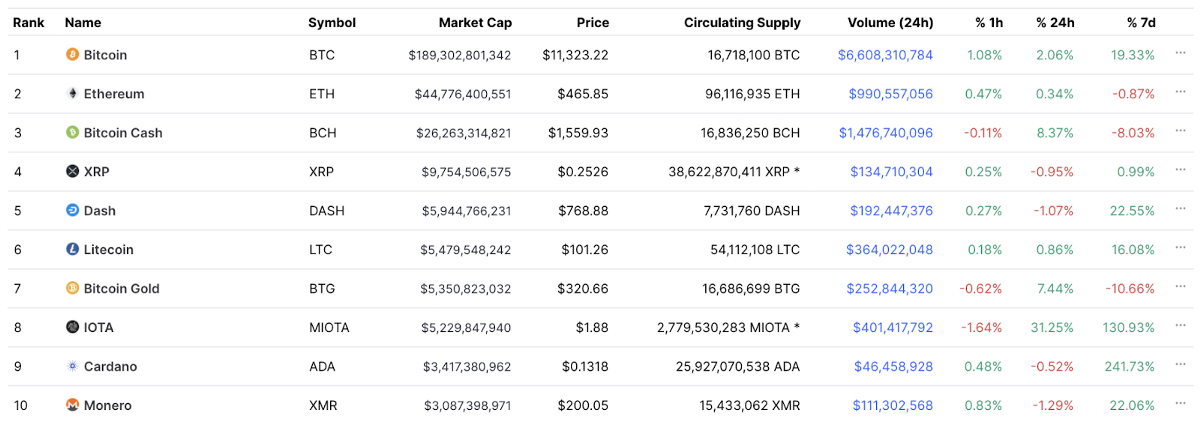Viewport: 1200px width, 424px height.
Task: Click the Rank column header
Action: (28, 23)
